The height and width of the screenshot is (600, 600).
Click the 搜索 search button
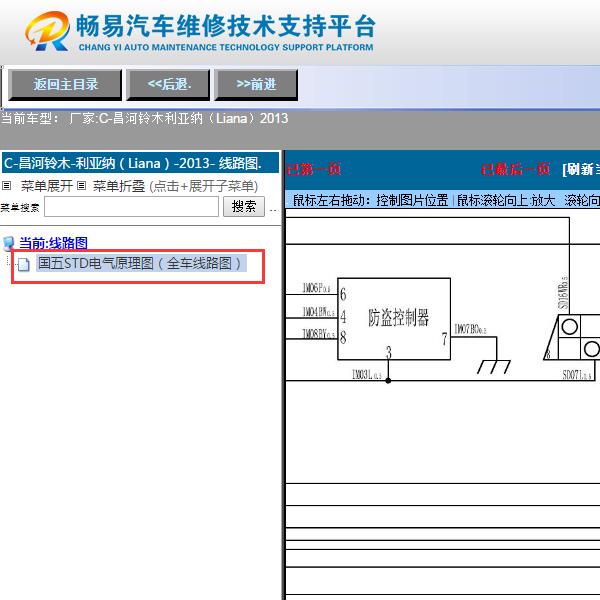244,207
